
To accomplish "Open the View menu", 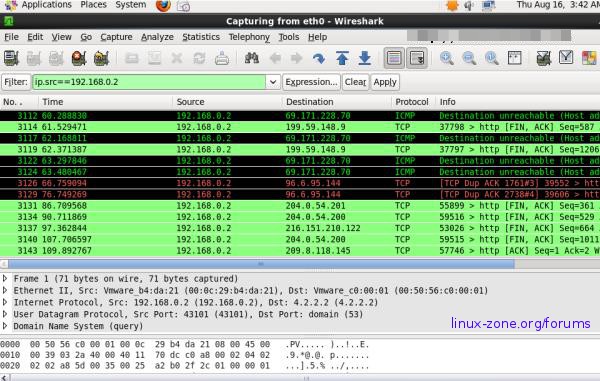I will click(62, 37).
